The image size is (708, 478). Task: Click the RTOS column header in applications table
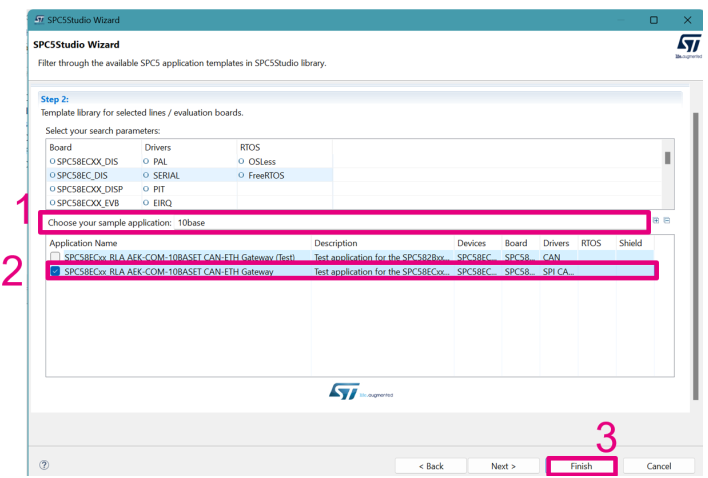pyautogui.click(x=591, y=243)
